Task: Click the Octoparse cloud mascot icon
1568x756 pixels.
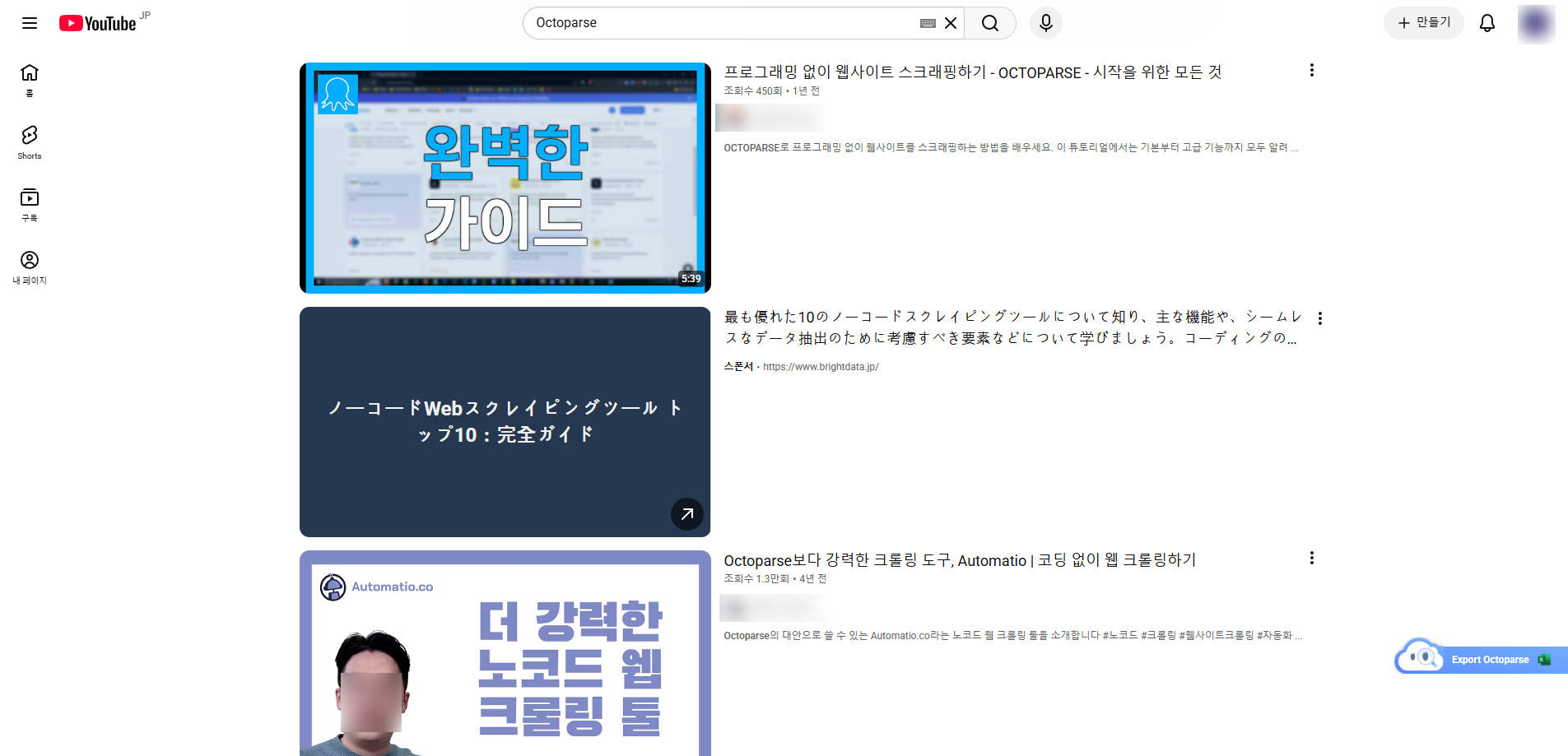Action: point(1420,656)
